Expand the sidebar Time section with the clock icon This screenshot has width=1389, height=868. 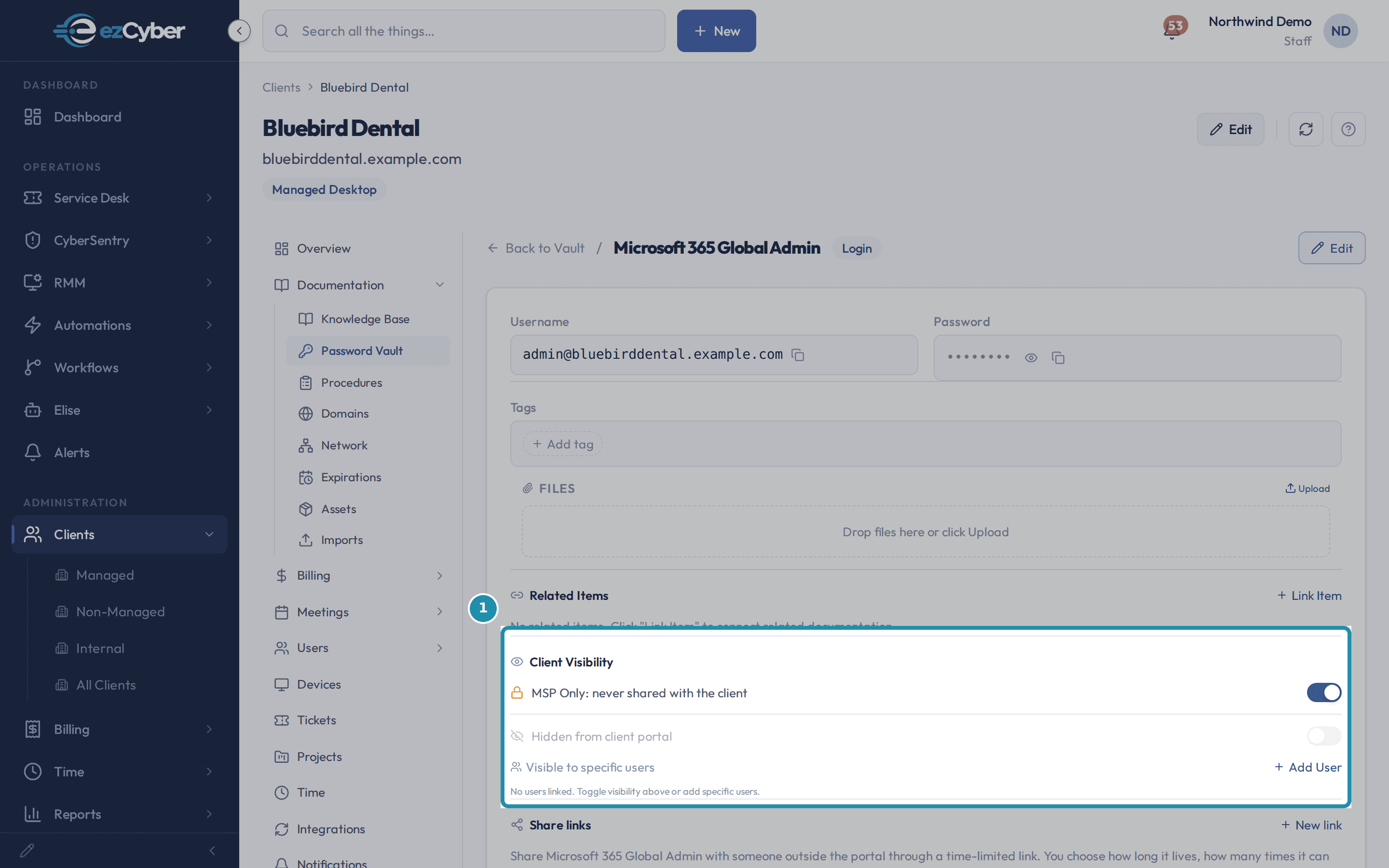tap(120, 772)
